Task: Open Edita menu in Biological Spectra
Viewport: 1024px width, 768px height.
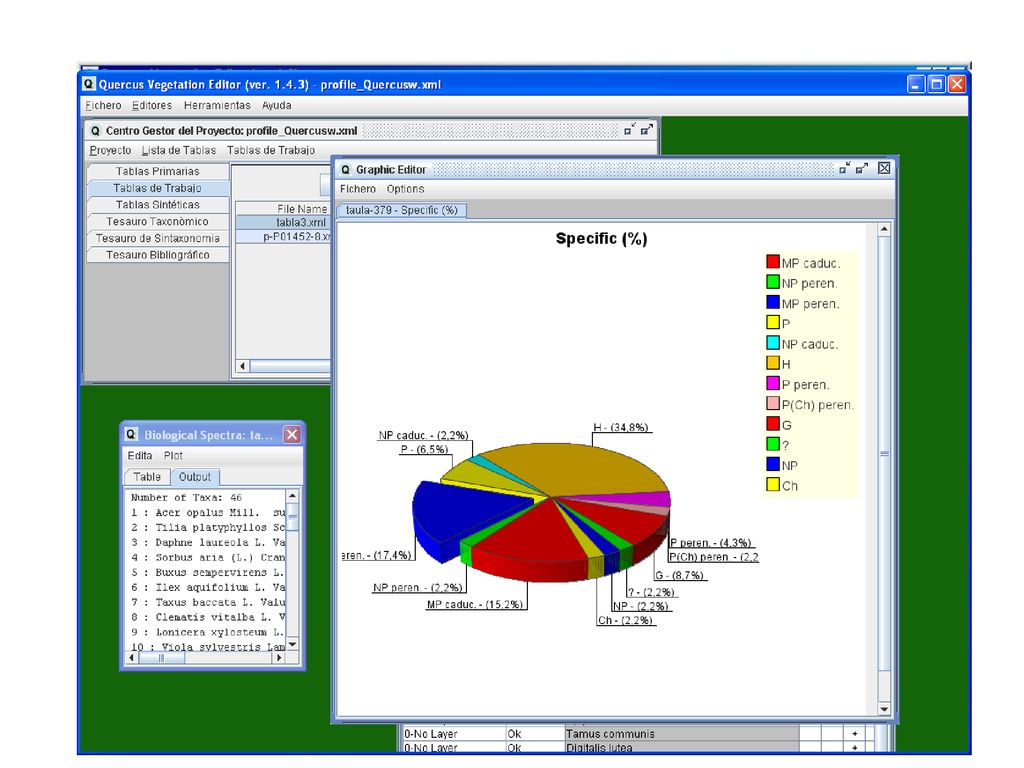Action: coord(140,456)
